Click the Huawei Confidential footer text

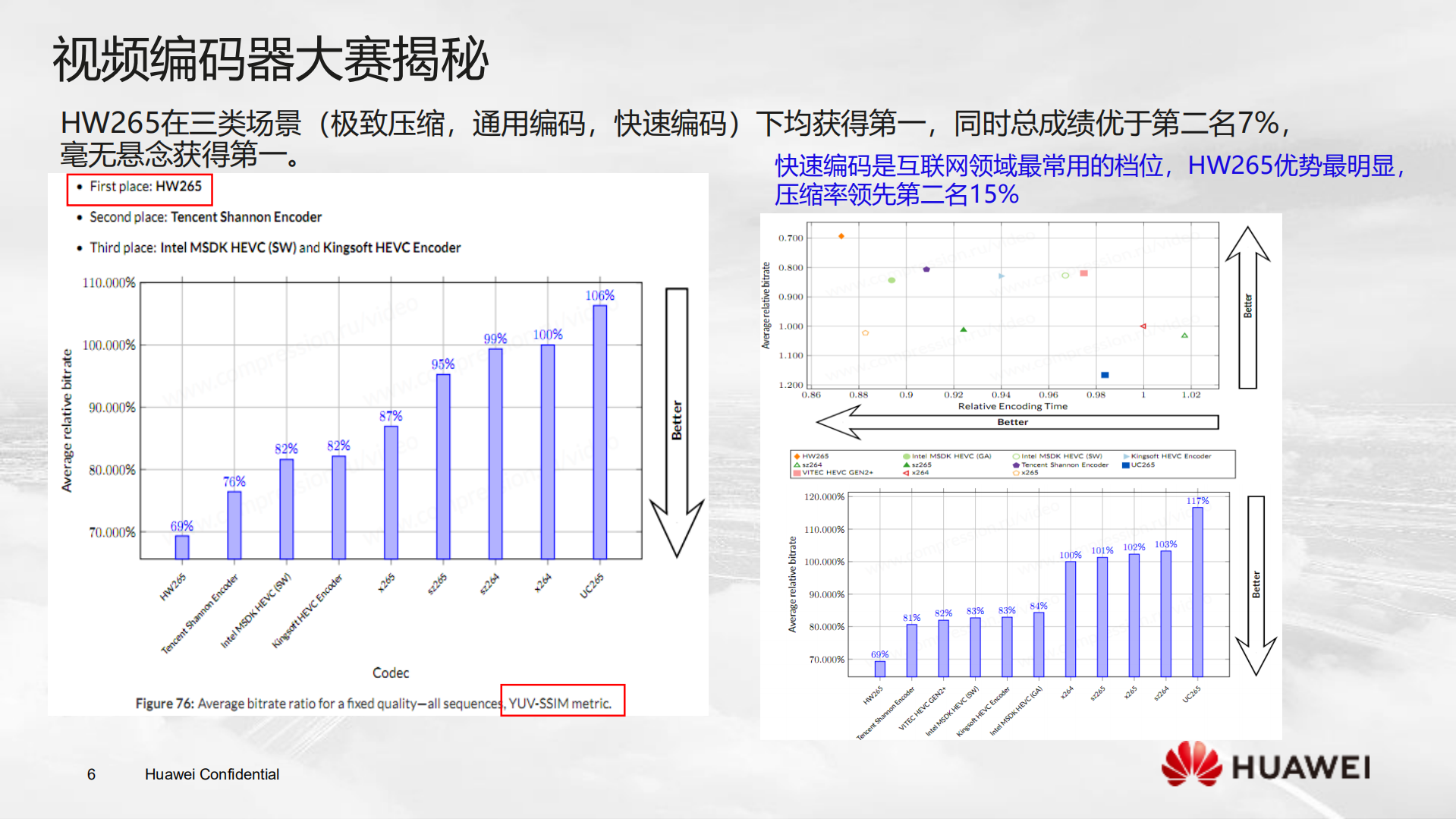click(211, 774)
